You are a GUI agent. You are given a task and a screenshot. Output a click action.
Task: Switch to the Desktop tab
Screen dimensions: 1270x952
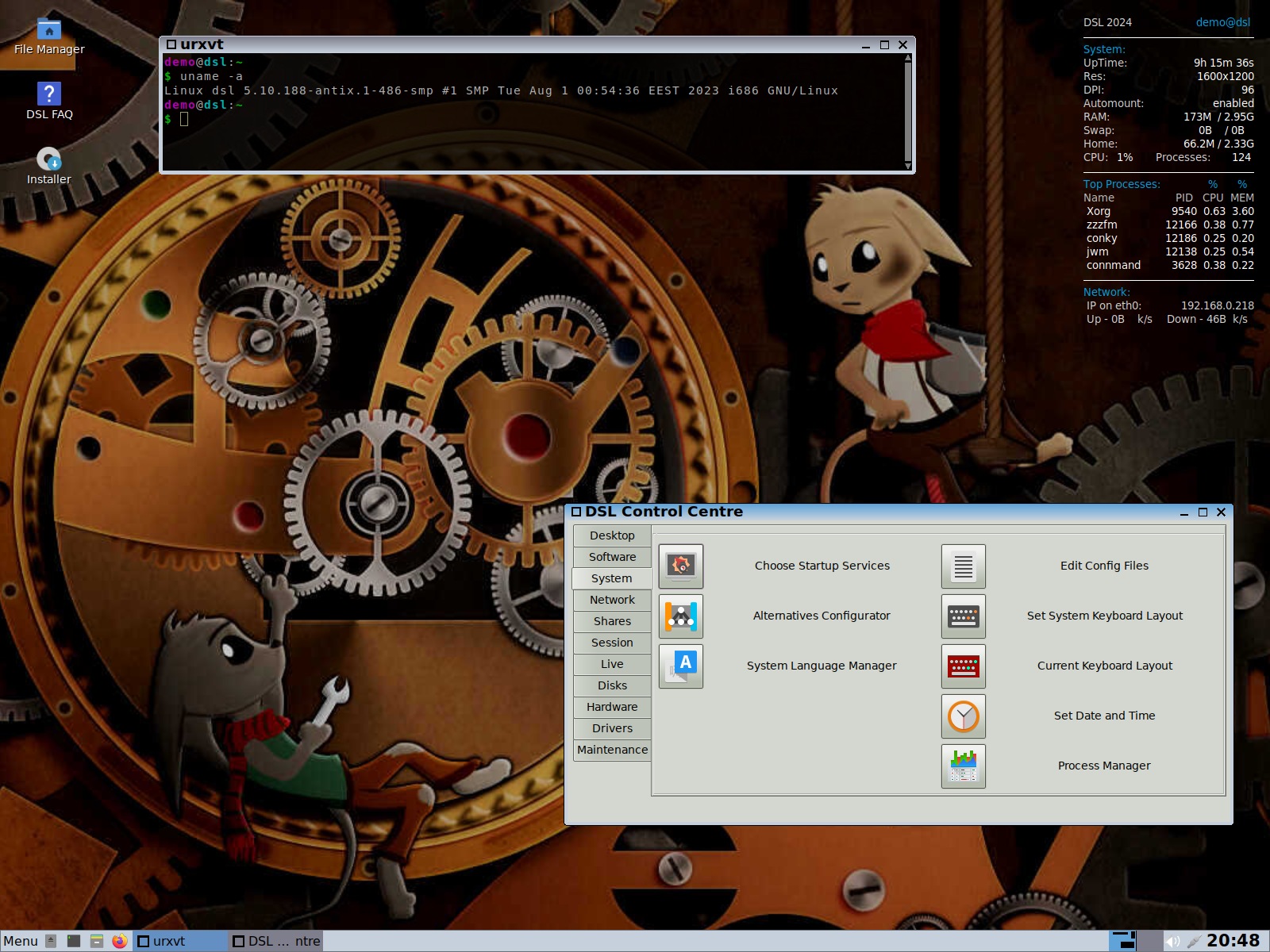[612, 535]
